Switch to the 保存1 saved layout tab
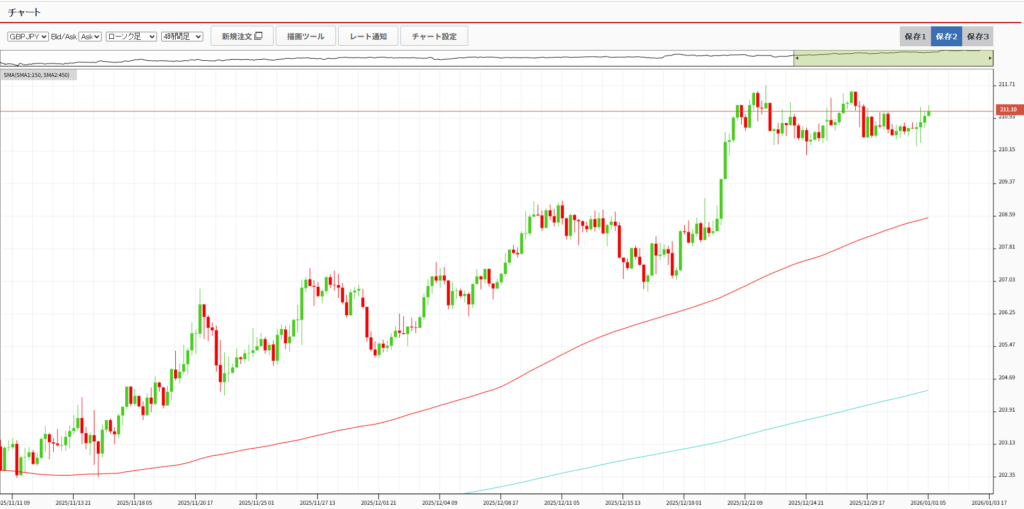The image size is (1024, 509). (x=915, y=36)
